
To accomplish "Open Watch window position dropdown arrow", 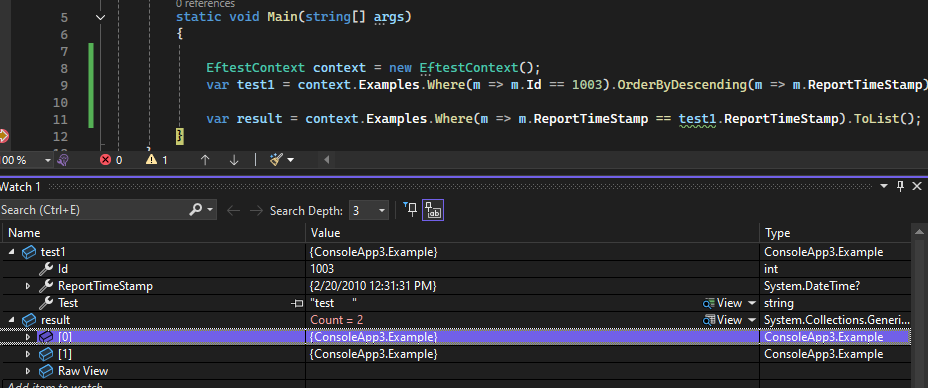I will (x=884, y=186).
